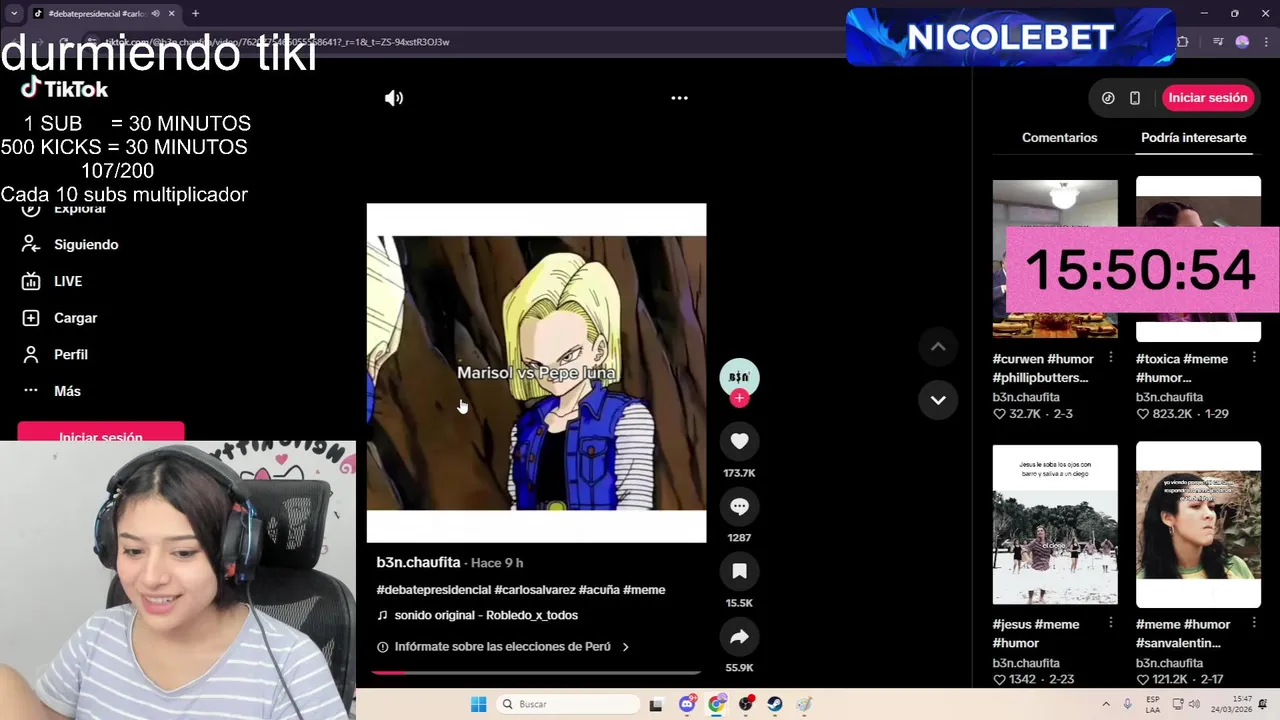The image size is (1280, 720).
Task: Open options for #toxica #meme video card
Action: [x=1254, y=358]
